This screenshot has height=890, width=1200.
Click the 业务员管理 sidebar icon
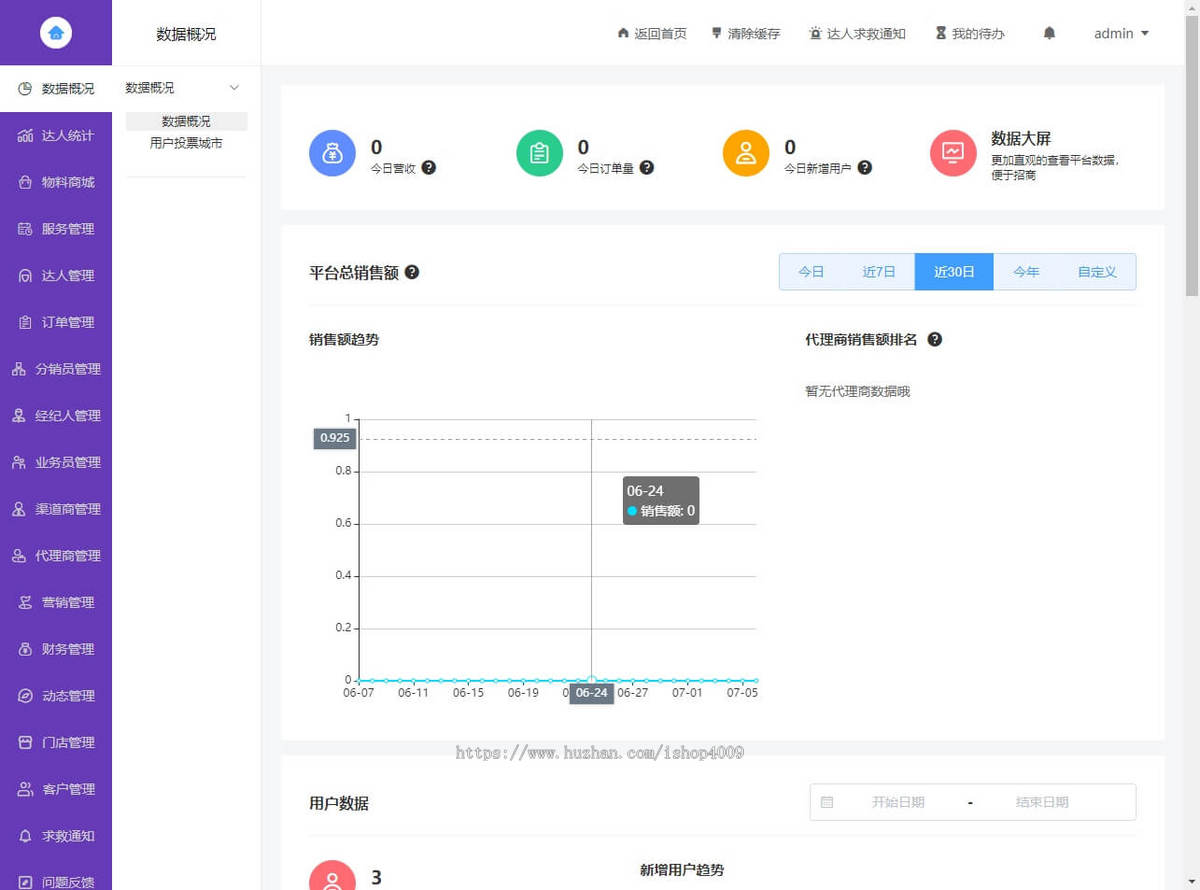tap(18, 462)
